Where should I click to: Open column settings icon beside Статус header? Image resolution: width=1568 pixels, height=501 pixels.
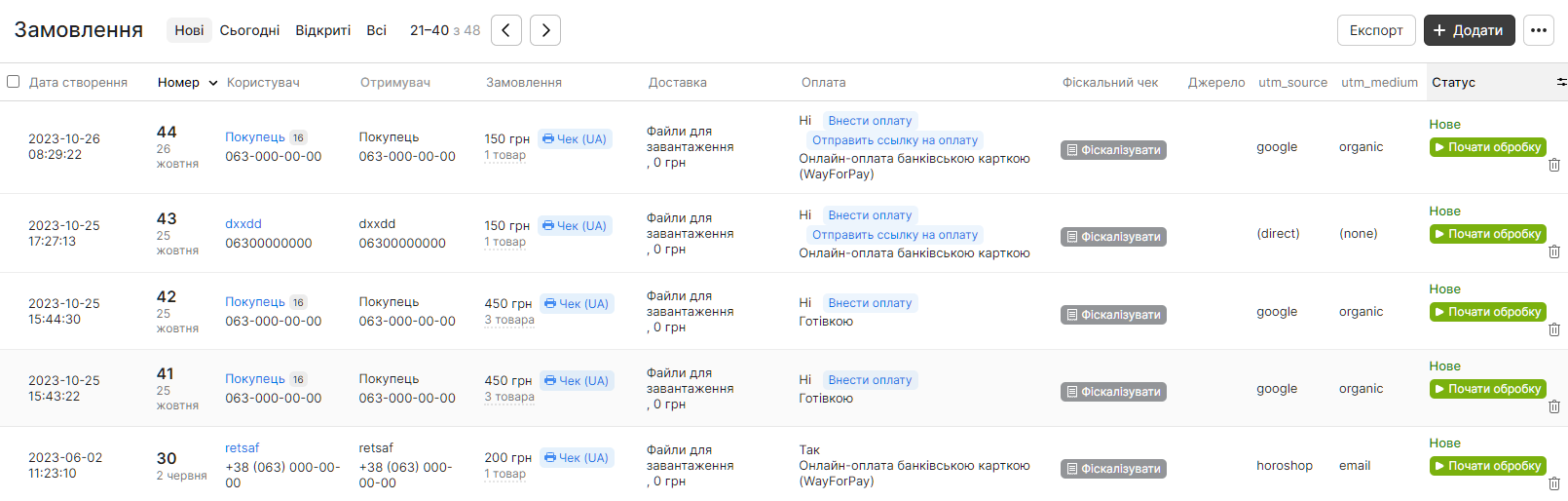[x=1561, y=83]
